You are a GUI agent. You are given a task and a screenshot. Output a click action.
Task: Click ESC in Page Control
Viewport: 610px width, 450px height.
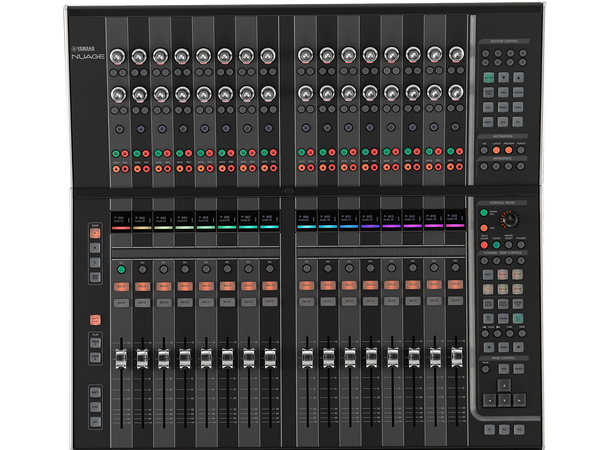tap(504, 369)
